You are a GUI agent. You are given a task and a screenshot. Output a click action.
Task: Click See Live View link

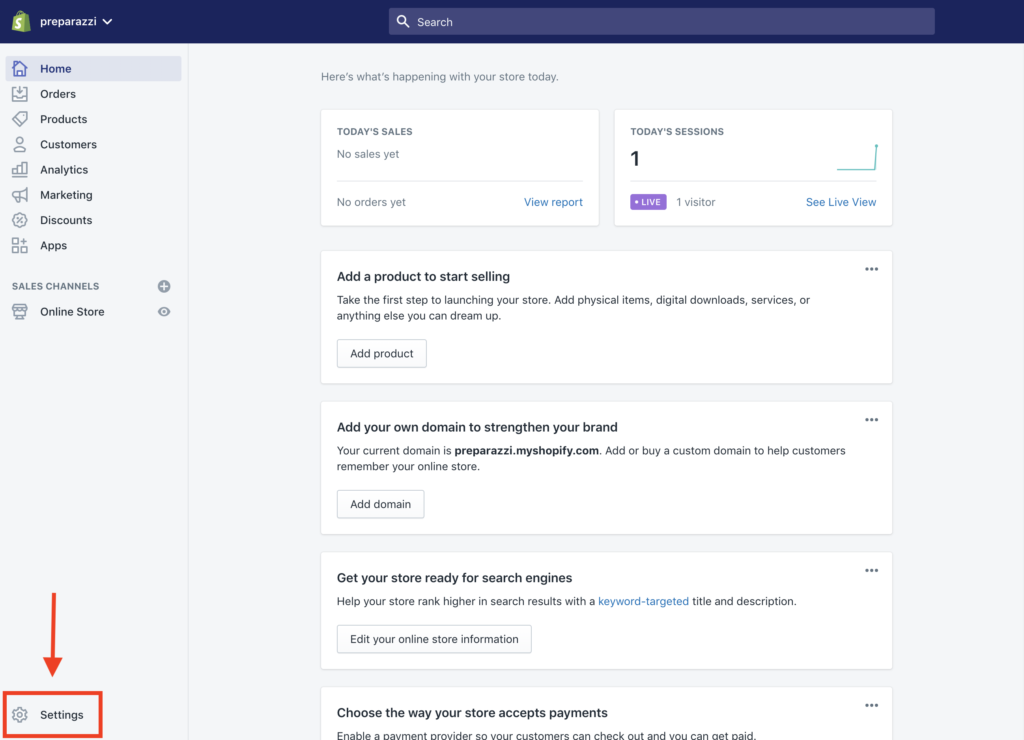[x=840, y=202]
